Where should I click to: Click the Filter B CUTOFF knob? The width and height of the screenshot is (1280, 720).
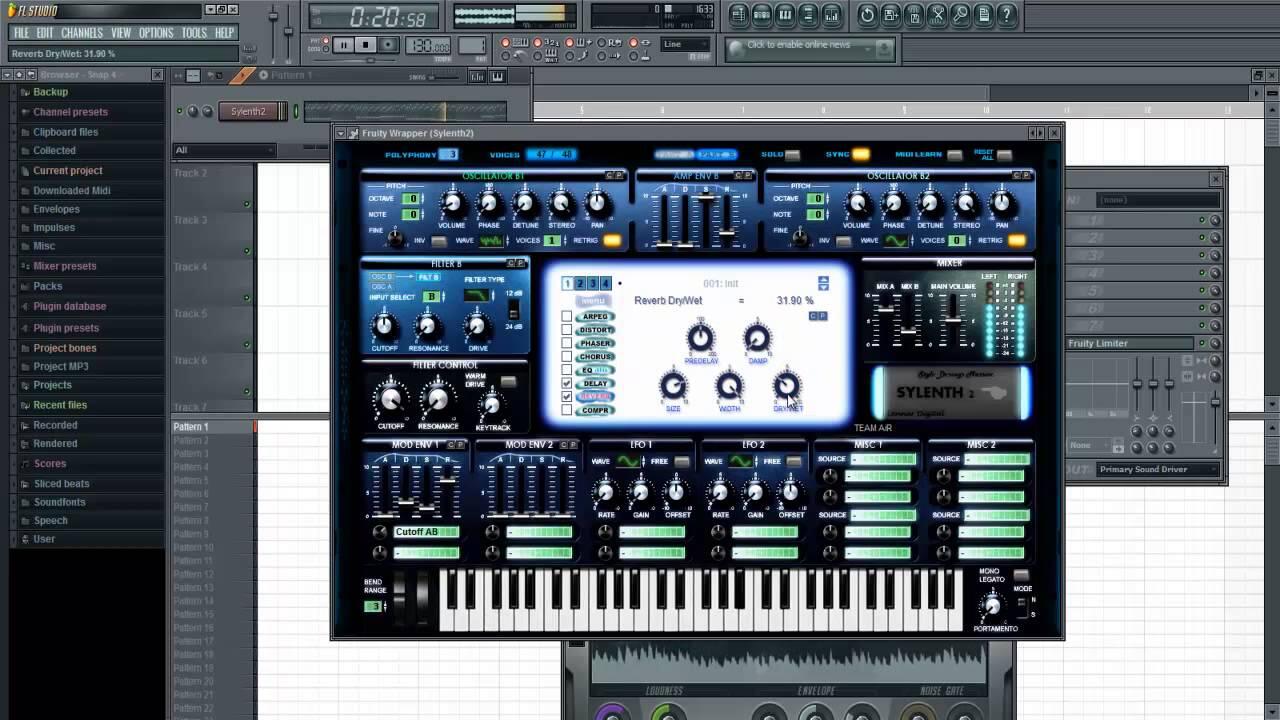tap(383, 326)
